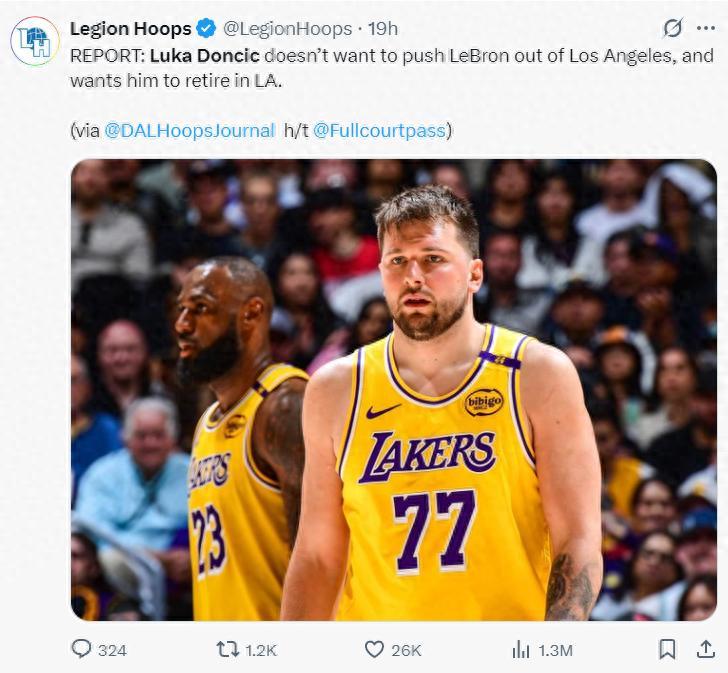Click the 1.2K reposts count
This screenshot has height=673, width=728.
pos(260,650)
